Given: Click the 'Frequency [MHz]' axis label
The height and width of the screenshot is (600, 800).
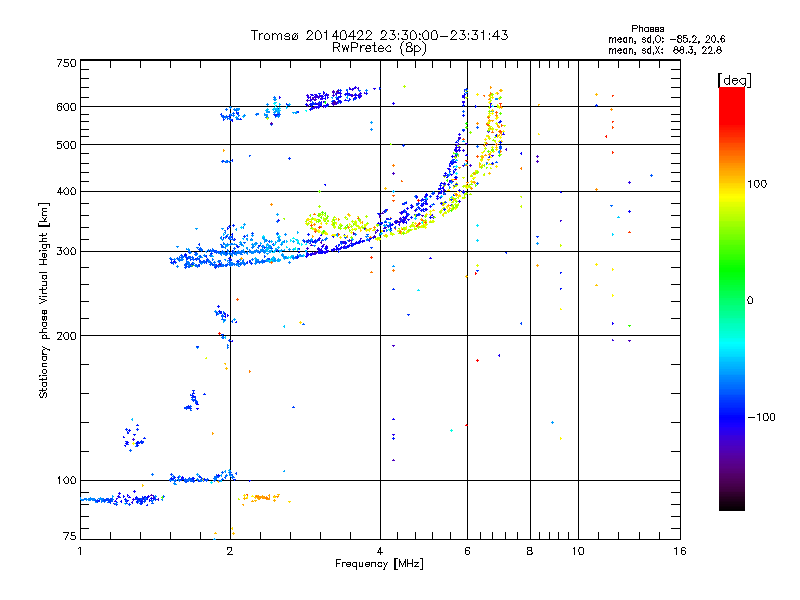Looking at the screenshot, I should 379,564.
